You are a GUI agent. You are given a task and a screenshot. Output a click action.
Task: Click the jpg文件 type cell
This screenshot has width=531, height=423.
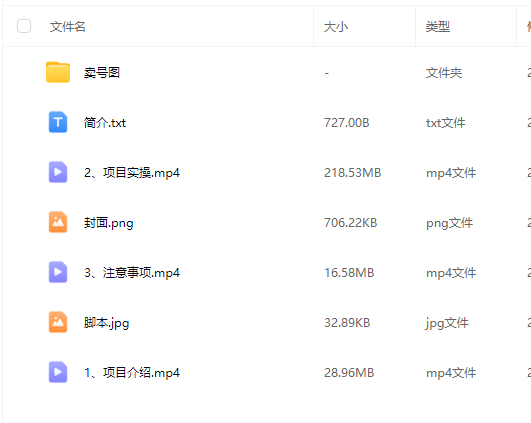[x=447, y=323]
